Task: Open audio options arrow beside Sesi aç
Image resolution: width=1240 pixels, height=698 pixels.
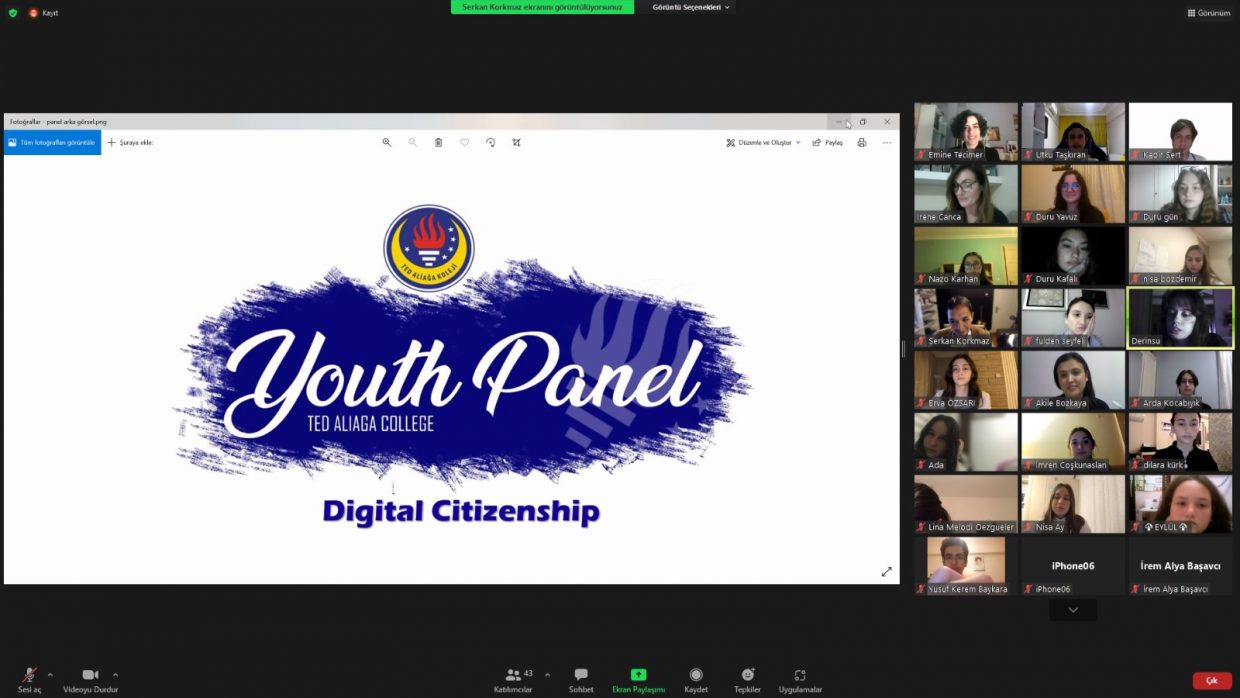Action: pos(50,674)
